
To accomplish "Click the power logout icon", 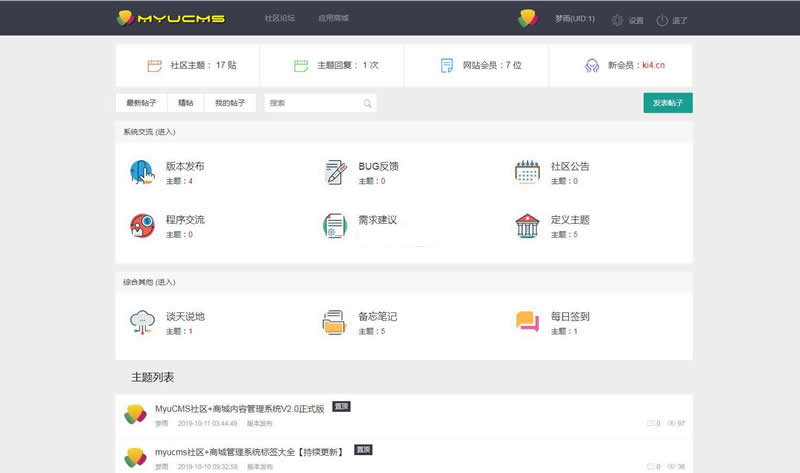I will pyautogui.click(x=662, y=20).
